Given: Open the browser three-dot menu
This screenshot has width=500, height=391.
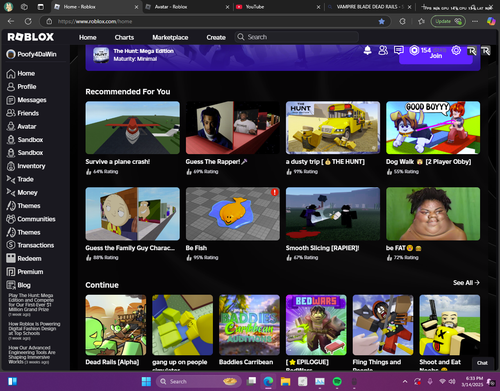Looking at the screenshot, I should [475, 21].
